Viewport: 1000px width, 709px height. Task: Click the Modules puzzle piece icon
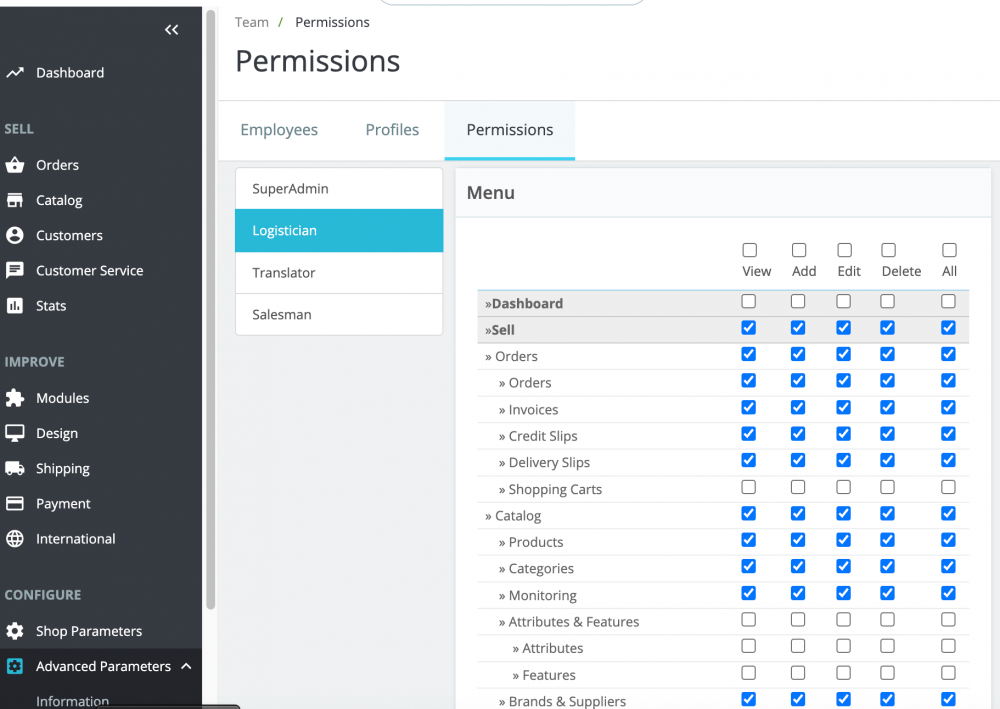tap(15, 398)
